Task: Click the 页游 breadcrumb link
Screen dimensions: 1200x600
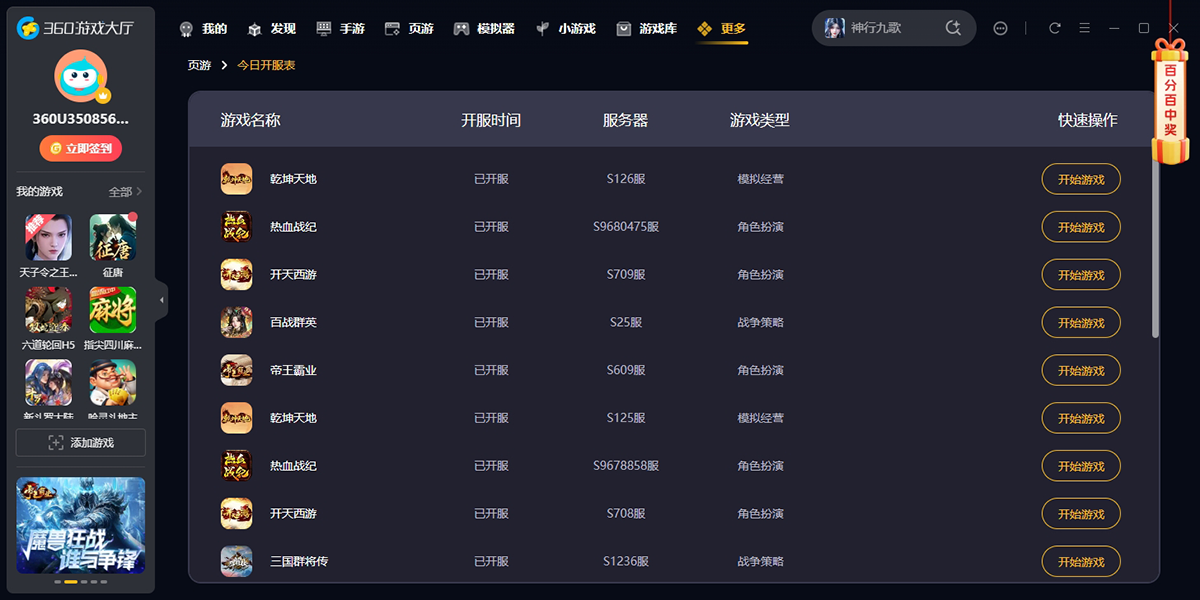Action: (x=199, y=65)
